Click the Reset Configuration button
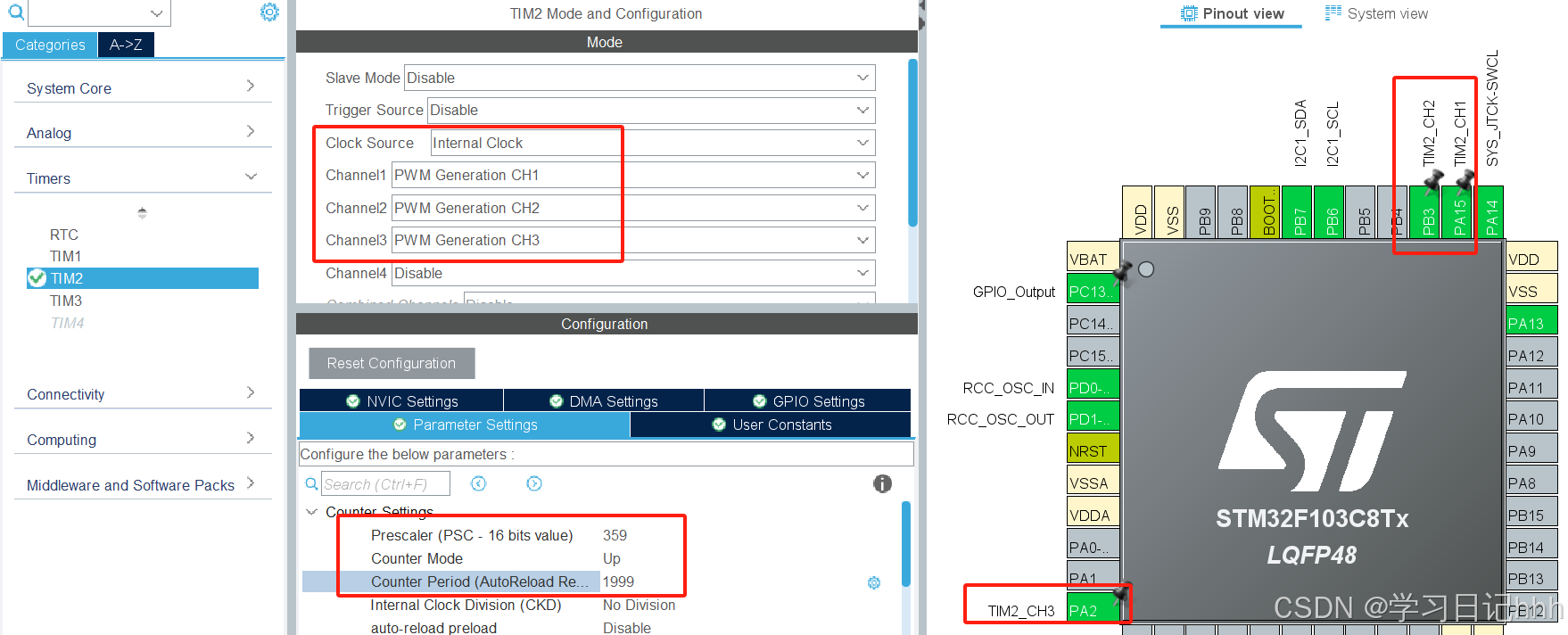Screen dimensions: 1568x635 392,363
